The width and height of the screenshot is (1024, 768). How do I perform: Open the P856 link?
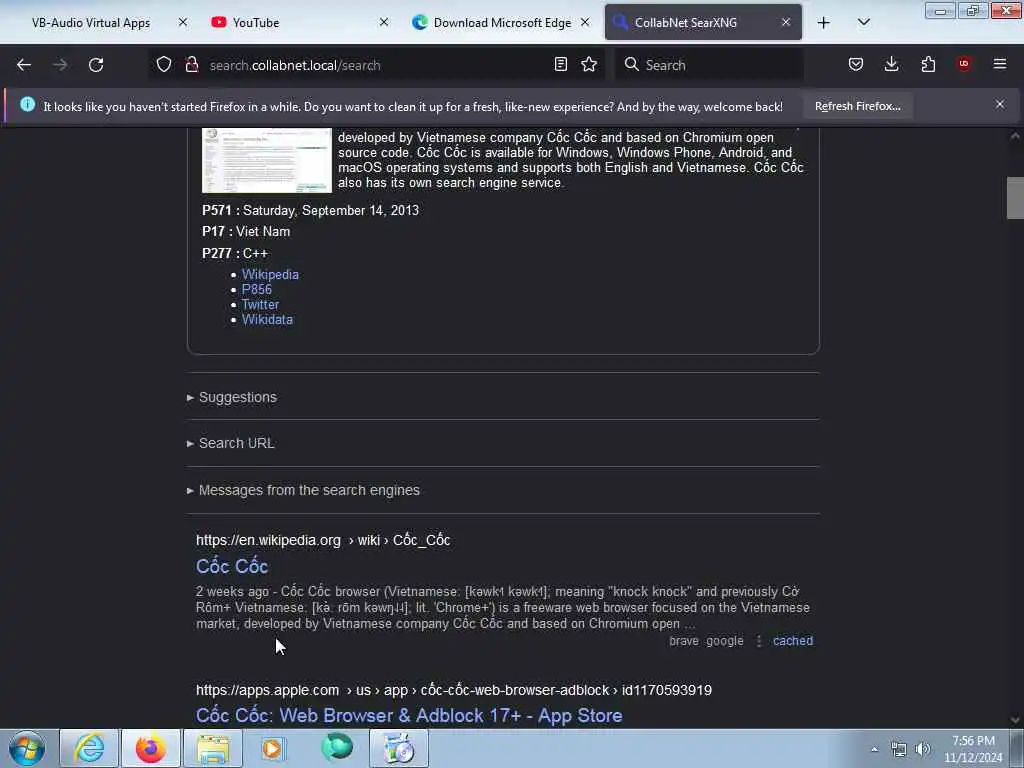(257, 289)
